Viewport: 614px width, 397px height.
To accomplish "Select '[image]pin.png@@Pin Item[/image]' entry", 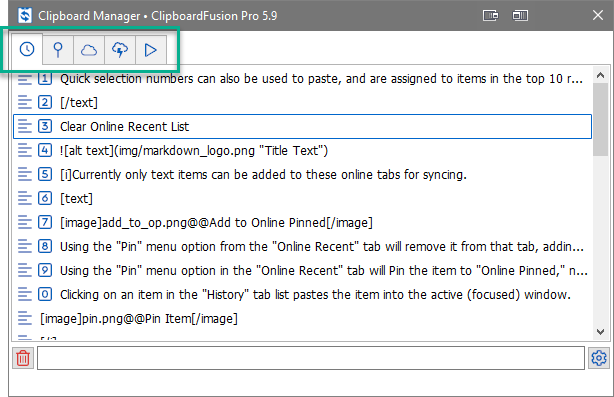I will pos(302,319).
